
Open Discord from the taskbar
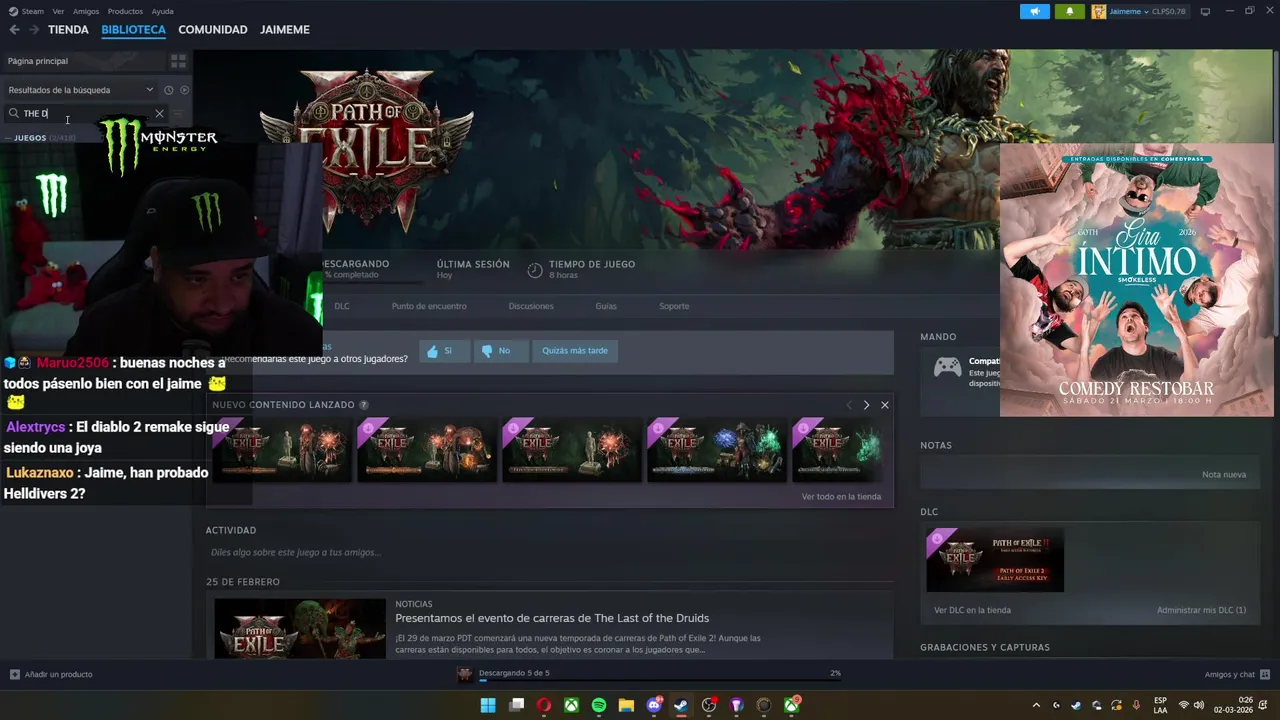(x=654, y=705)
